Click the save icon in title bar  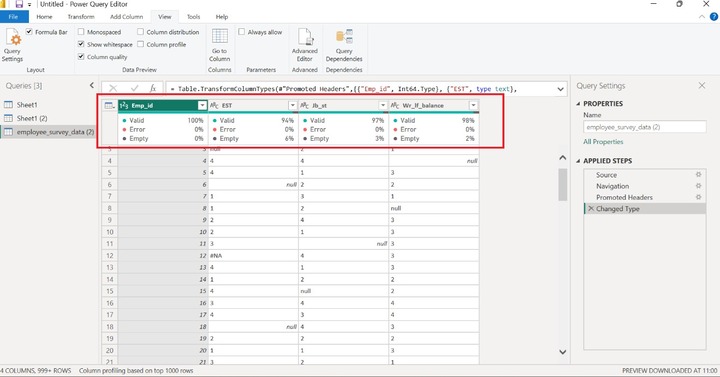[19, 4]
